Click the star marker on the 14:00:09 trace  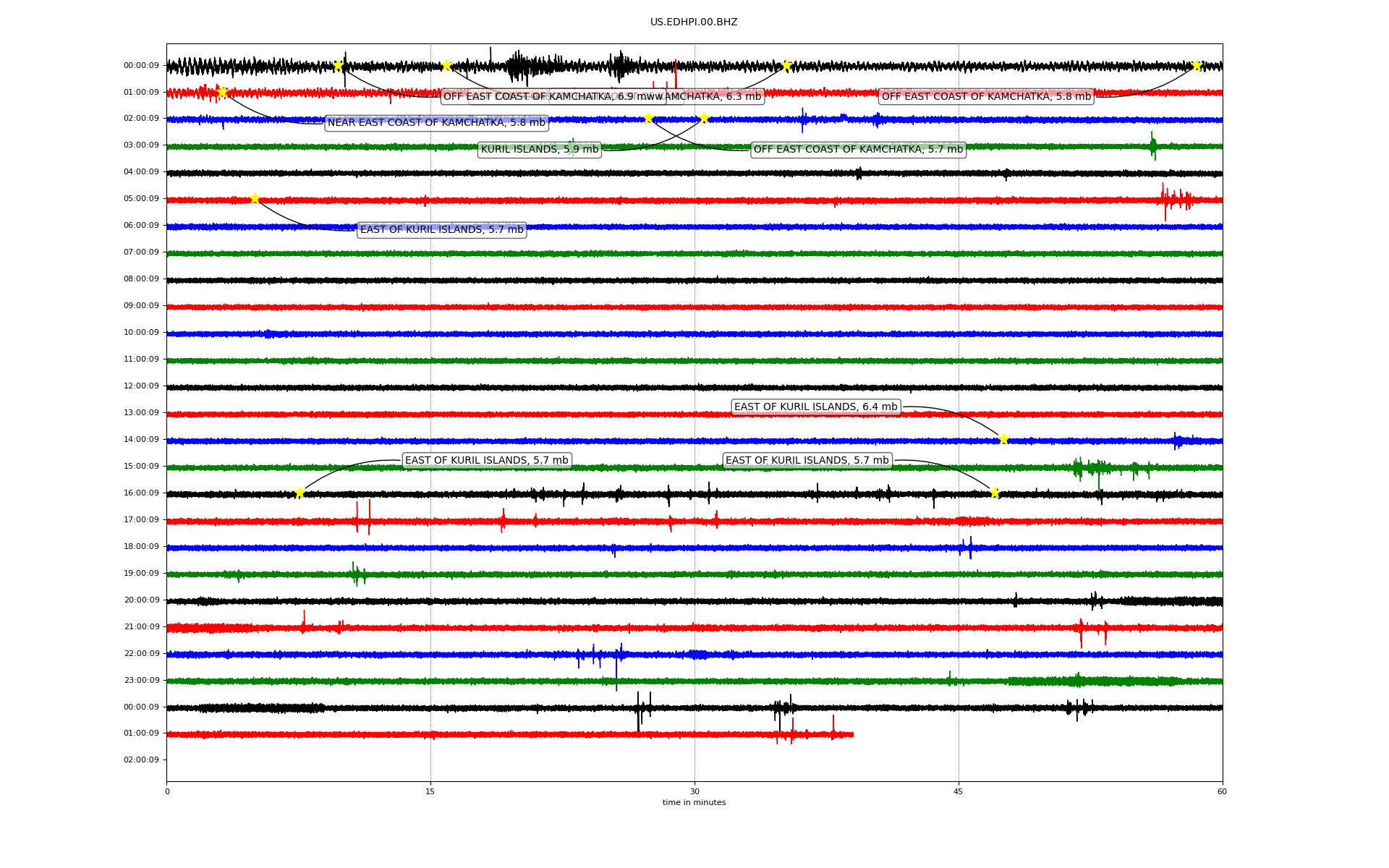1003,439
